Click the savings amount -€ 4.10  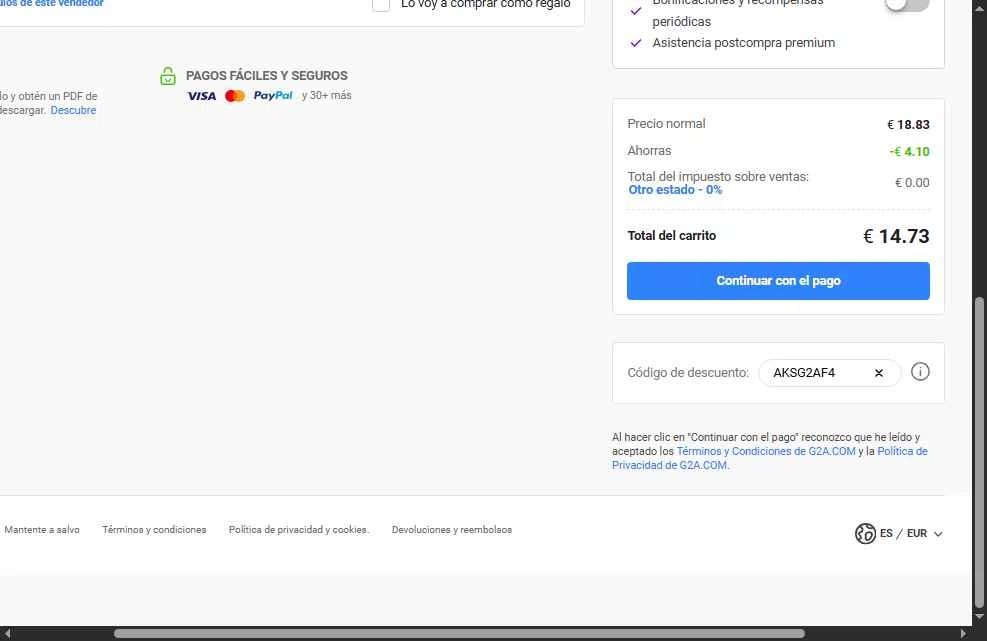pyautogui.click(x=910, y=152)
